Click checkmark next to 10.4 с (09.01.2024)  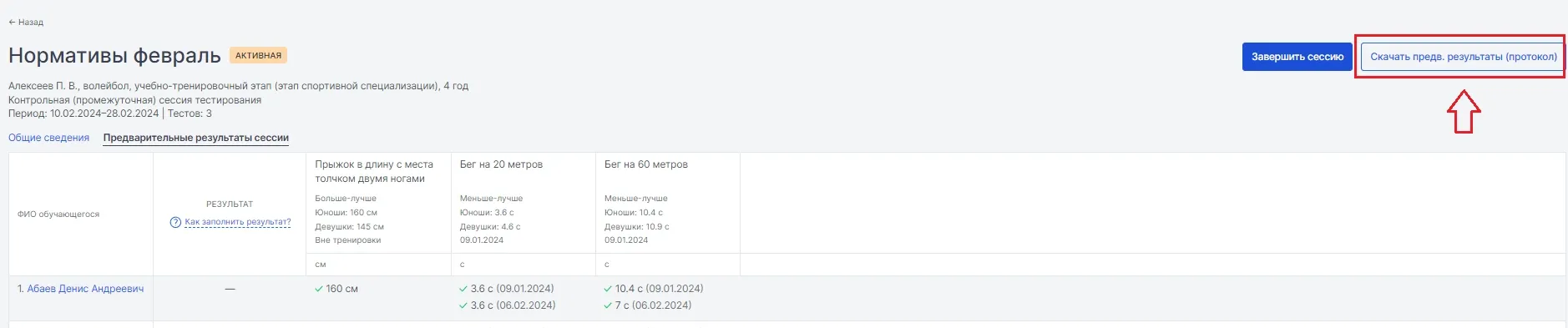608,289
